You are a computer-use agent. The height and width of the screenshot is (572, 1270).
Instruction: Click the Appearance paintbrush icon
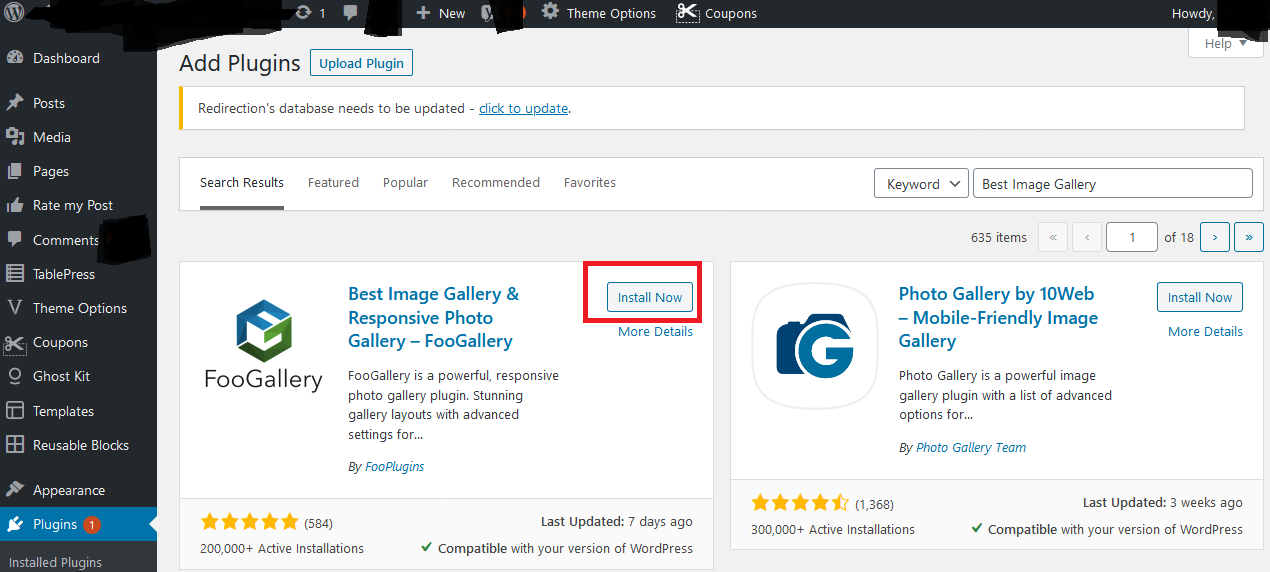click(15, 490)
